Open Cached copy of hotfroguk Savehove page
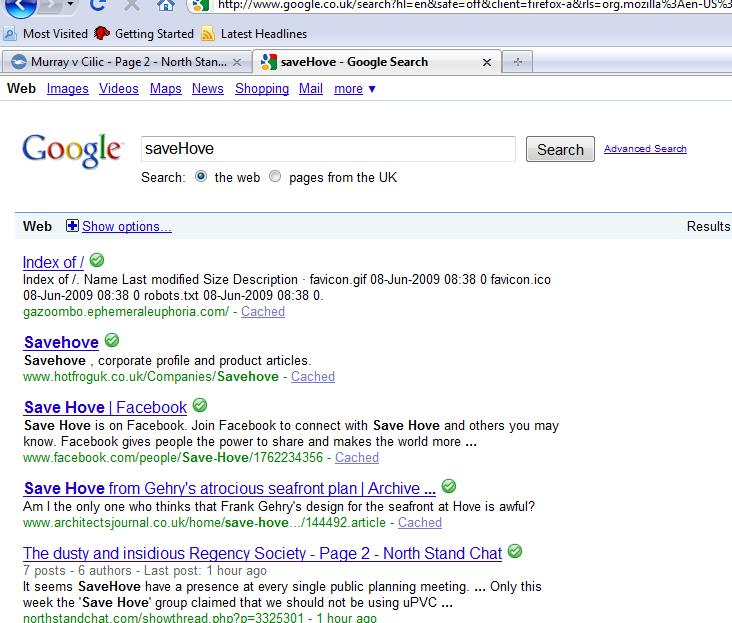 pyautogui.click(x=313, y=376)
